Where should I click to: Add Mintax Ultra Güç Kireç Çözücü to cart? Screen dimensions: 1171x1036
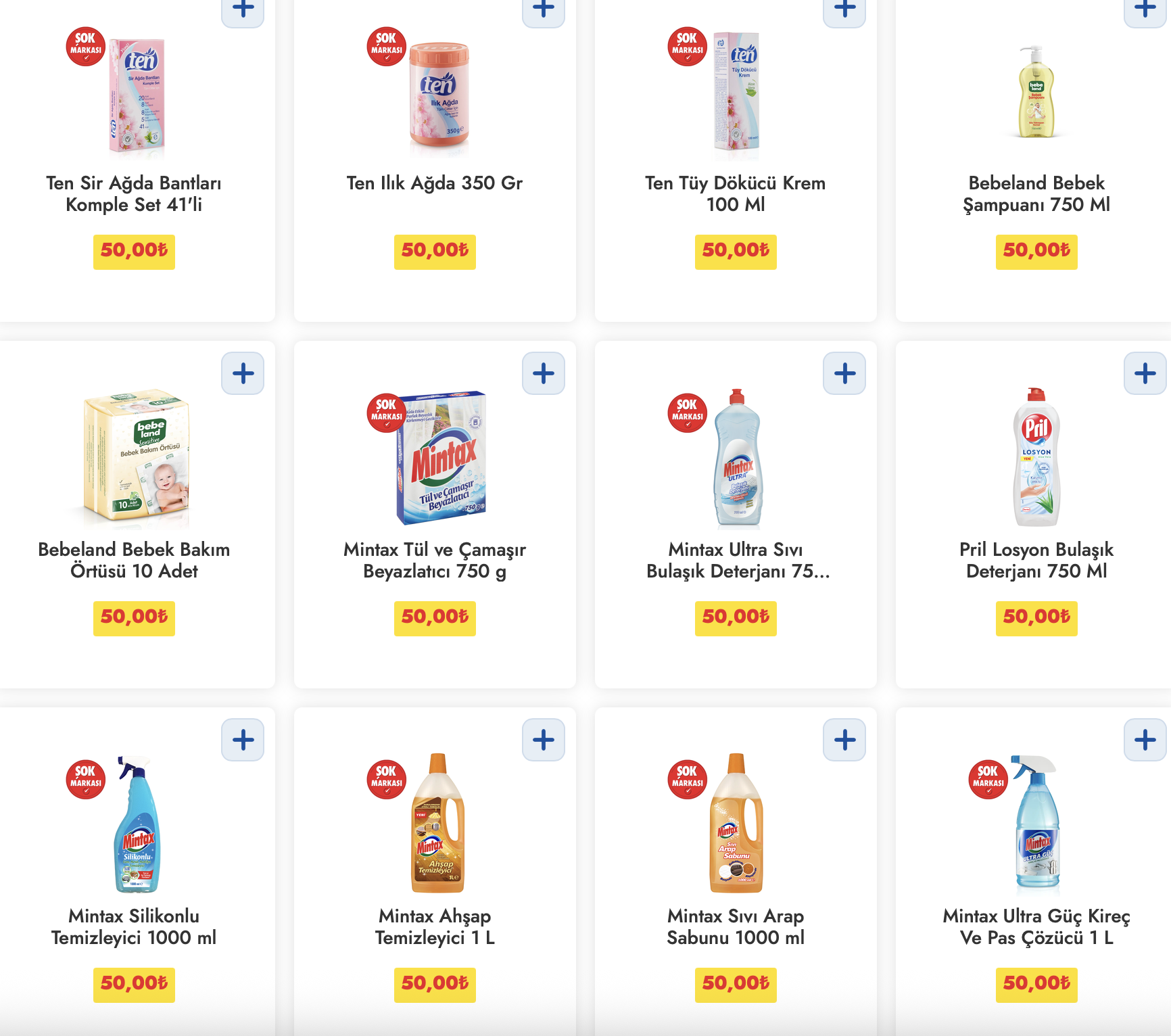[1145, 740]
